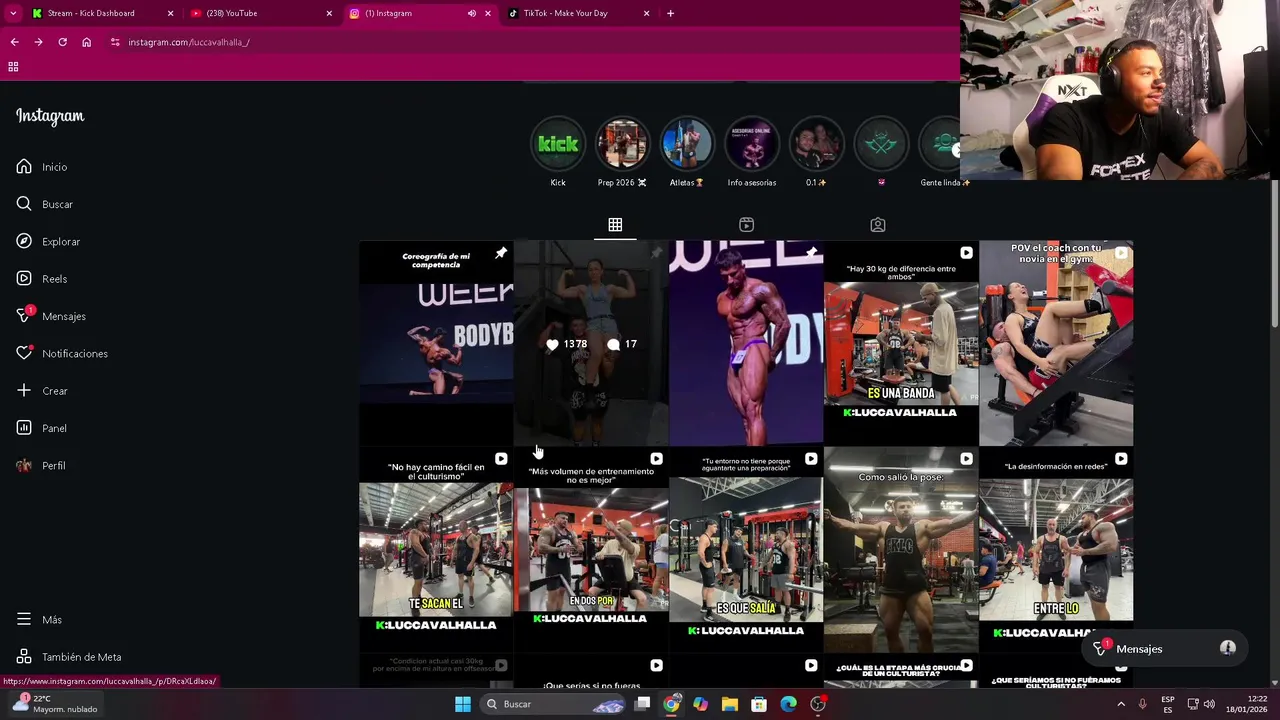This screenshot has width=1280, height=720.
Task: Open the 0.1 story highlight
Action: 816,144
